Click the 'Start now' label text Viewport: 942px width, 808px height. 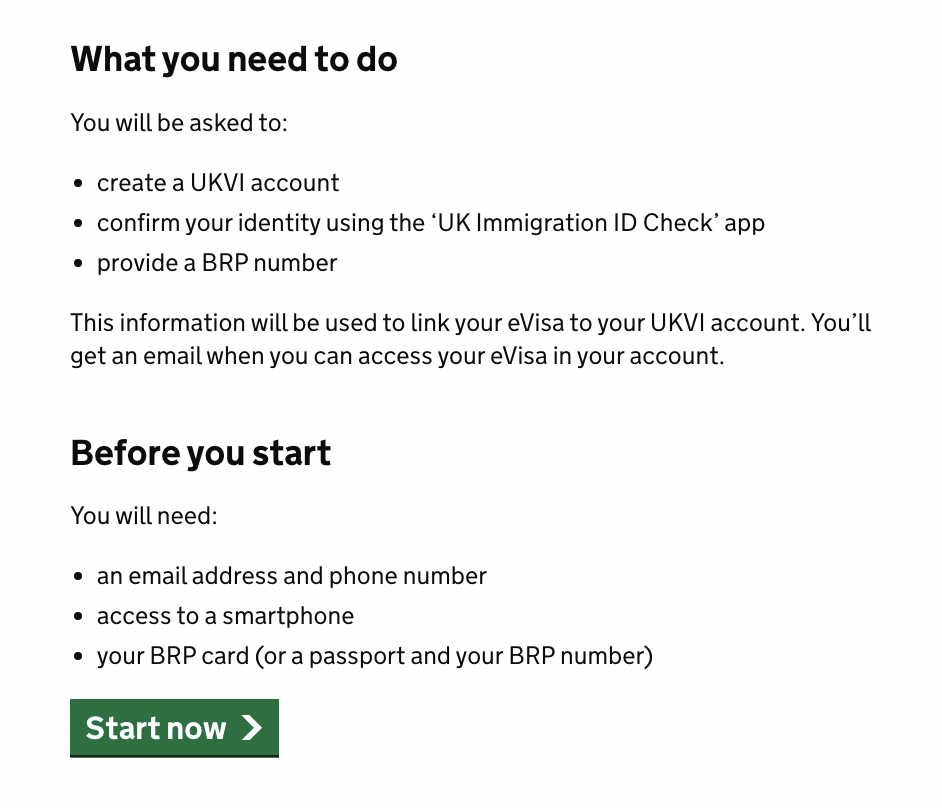tap(156, 728)
